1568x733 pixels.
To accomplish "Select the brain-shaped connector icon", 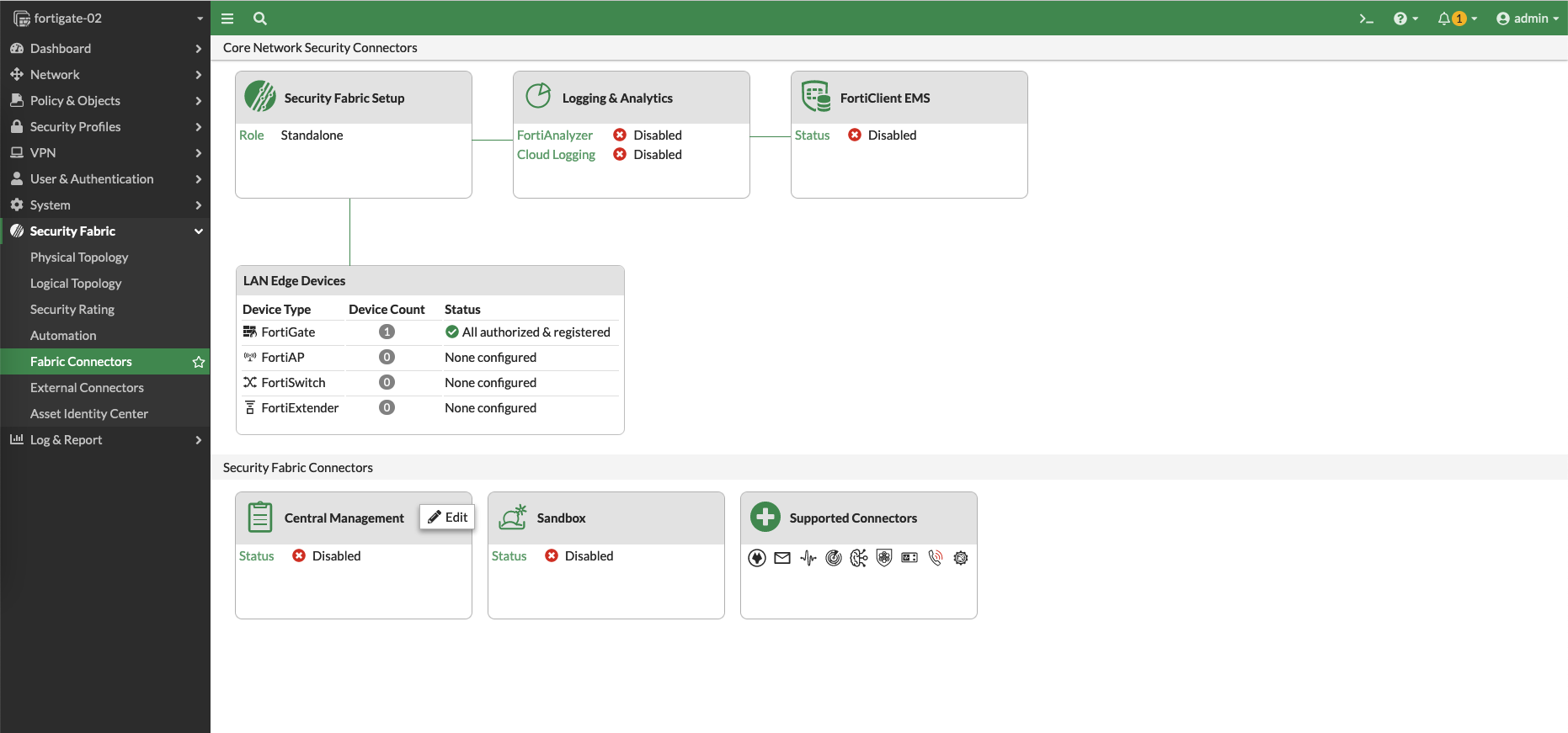I will tap(858, 558).
